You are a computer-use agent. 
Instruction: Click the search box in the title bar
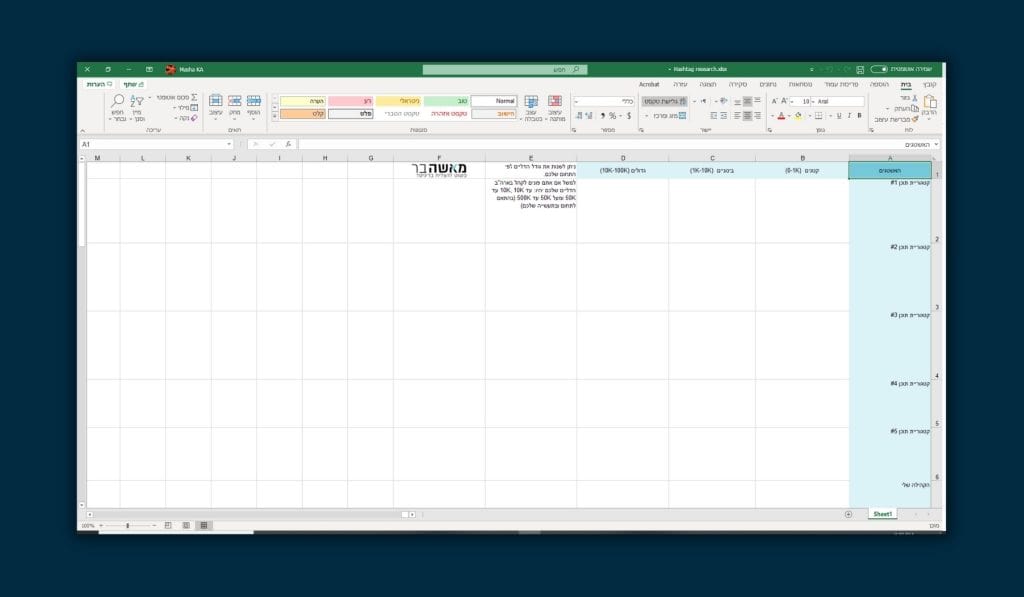[x=505, y=69]
